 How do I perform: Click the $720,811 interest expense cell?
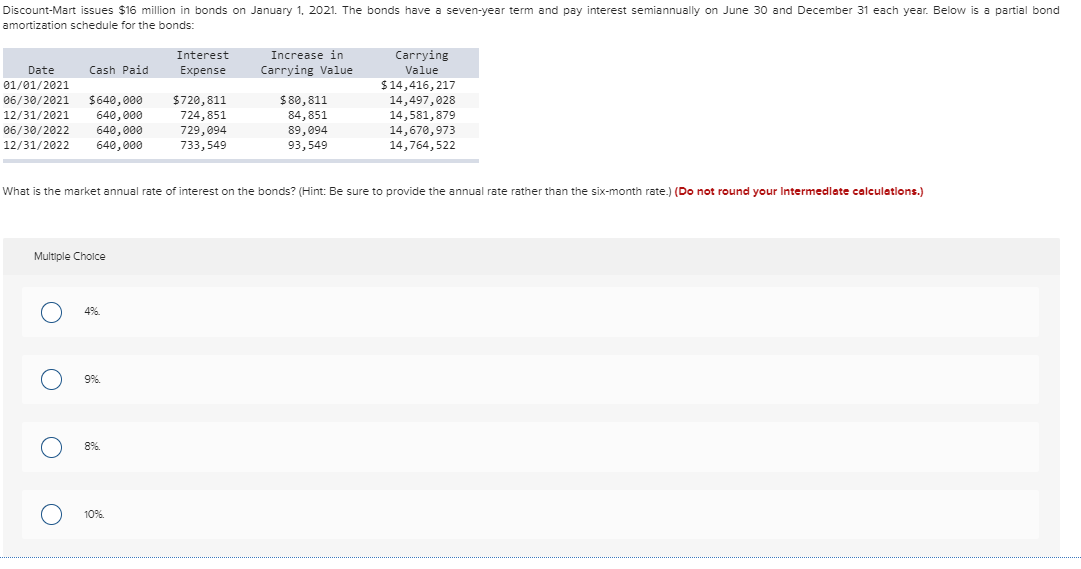(x=199, y=101)
